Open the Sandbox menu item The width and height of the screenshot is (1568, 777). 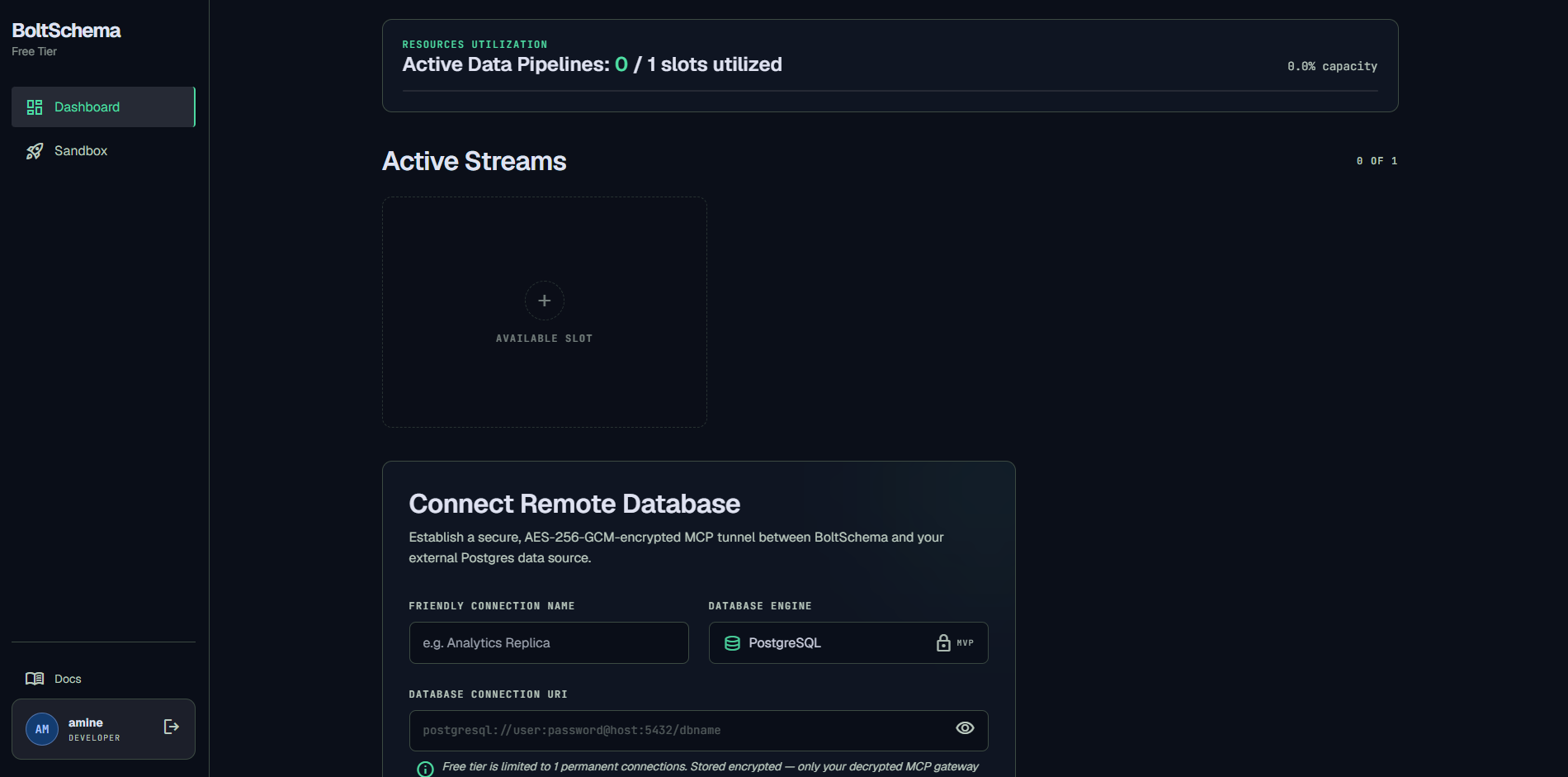[103, 151]
